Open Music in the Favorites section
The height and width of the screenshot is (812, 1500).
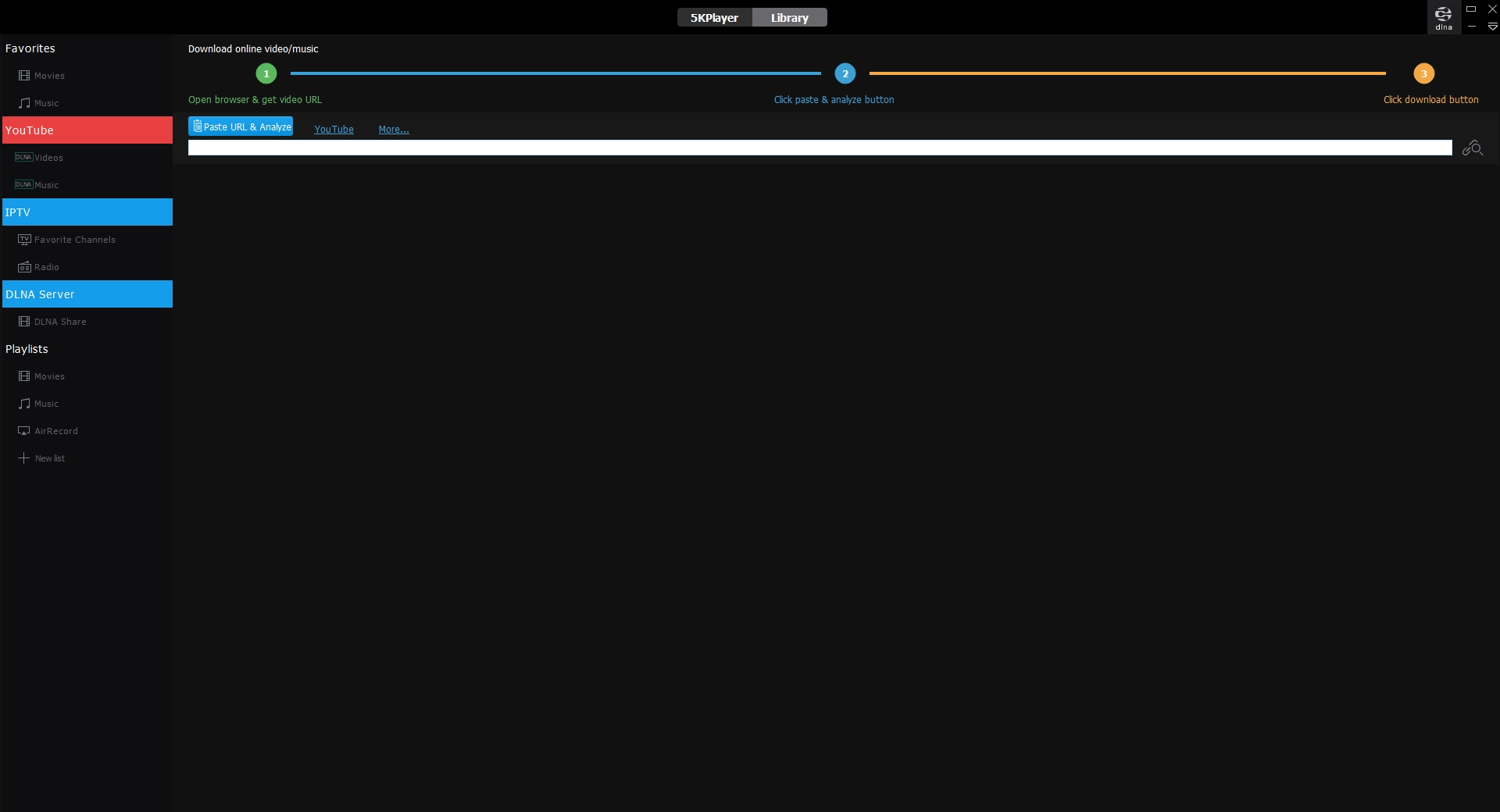[x=47, y=102]
